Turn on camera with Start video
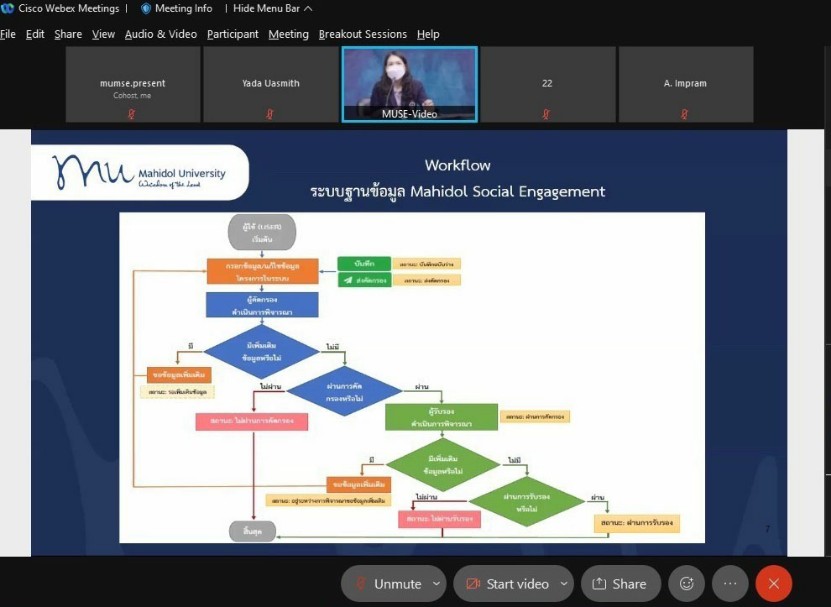Image resolution: width=831 pixels, height=607 pixels. 507,584
